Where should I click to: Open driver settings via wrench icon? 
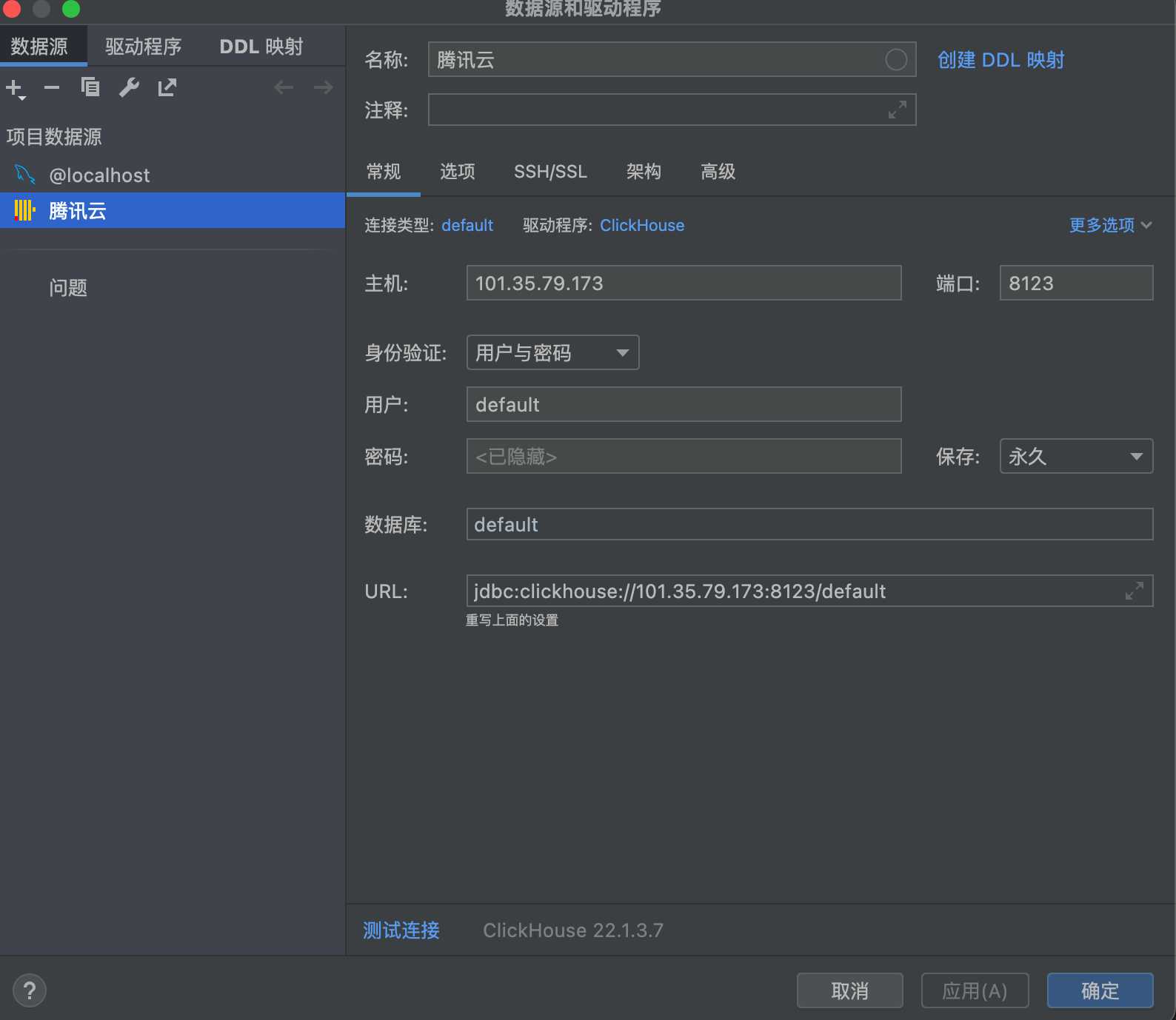coord(129,88)
